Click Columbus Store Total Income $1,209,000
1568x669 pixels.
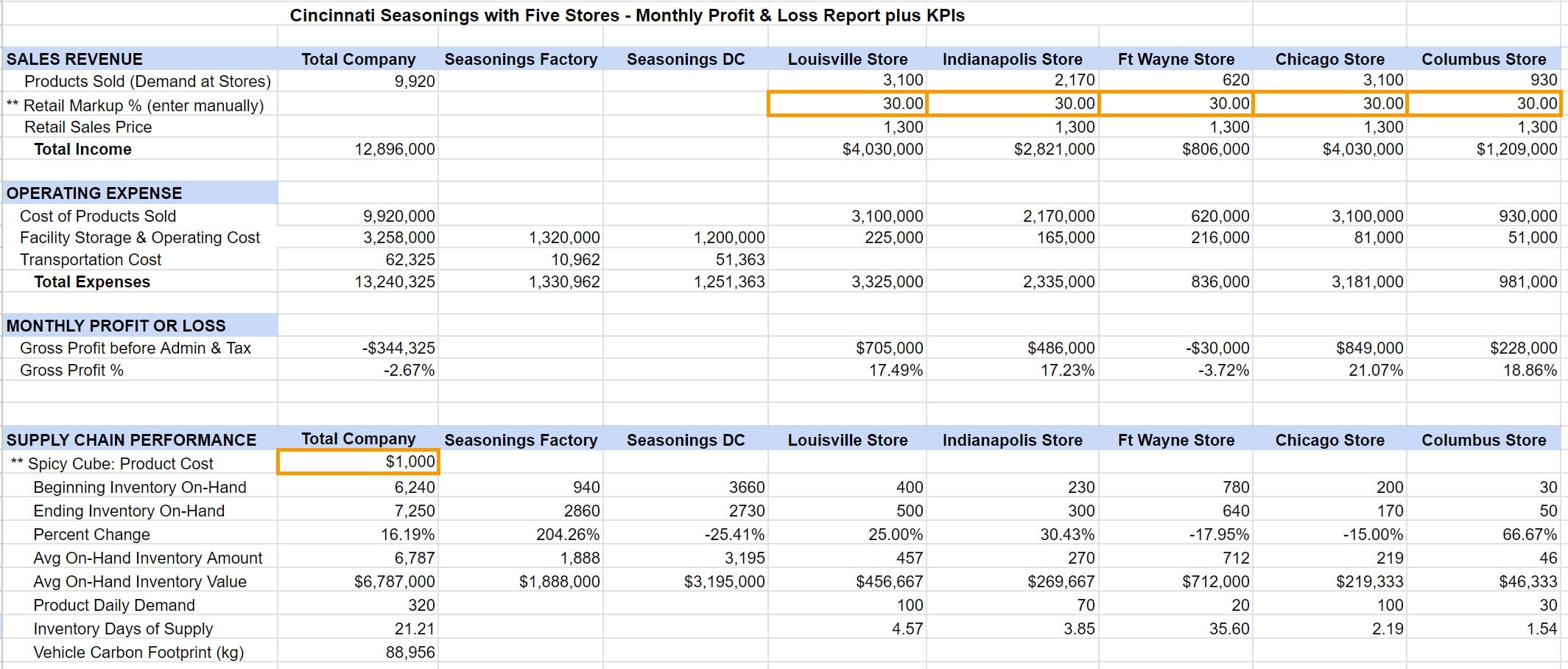[x=1516, y=149]
